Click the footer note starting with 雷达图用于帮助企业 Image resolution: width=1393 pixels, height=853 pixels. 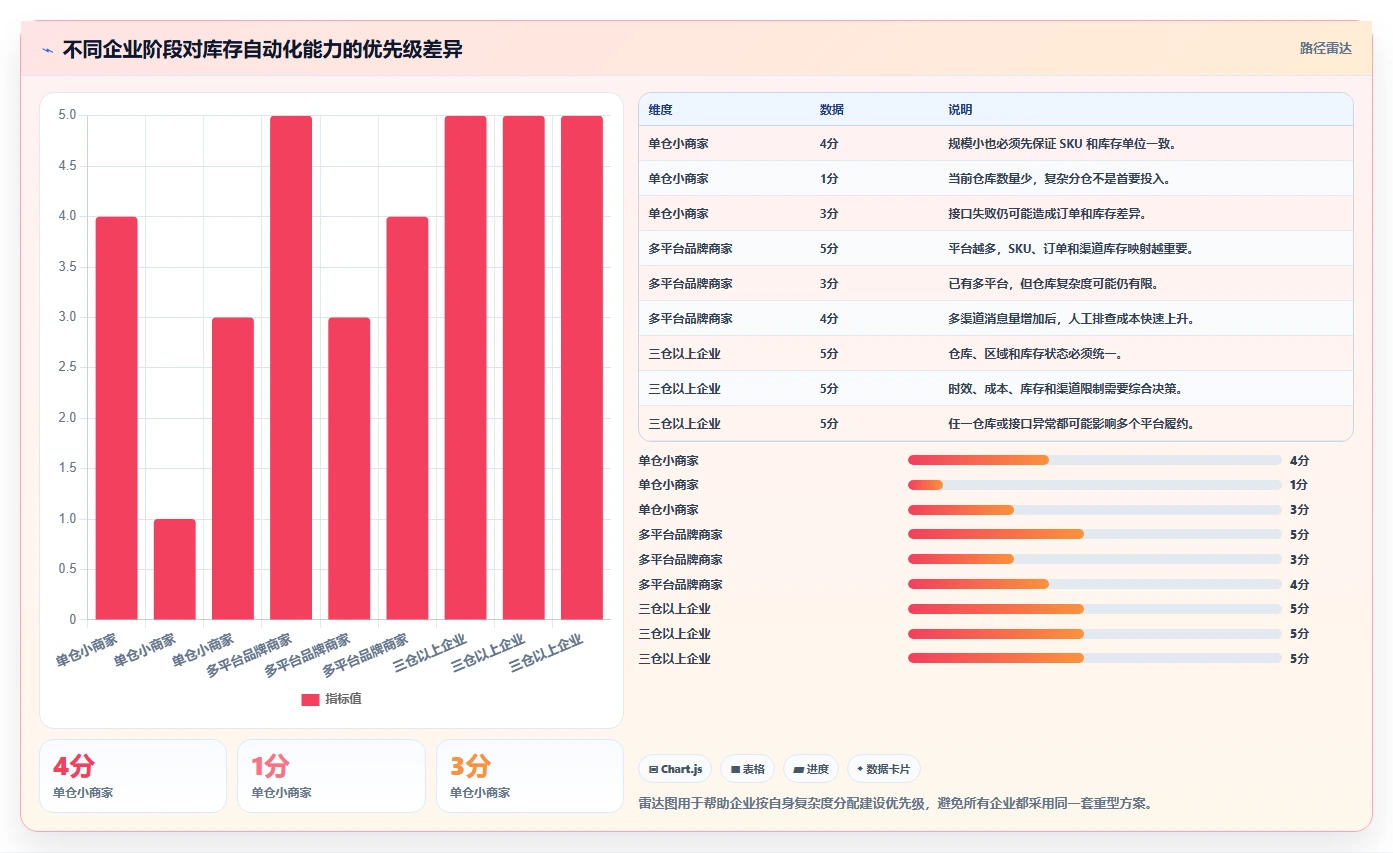[895, 803]
